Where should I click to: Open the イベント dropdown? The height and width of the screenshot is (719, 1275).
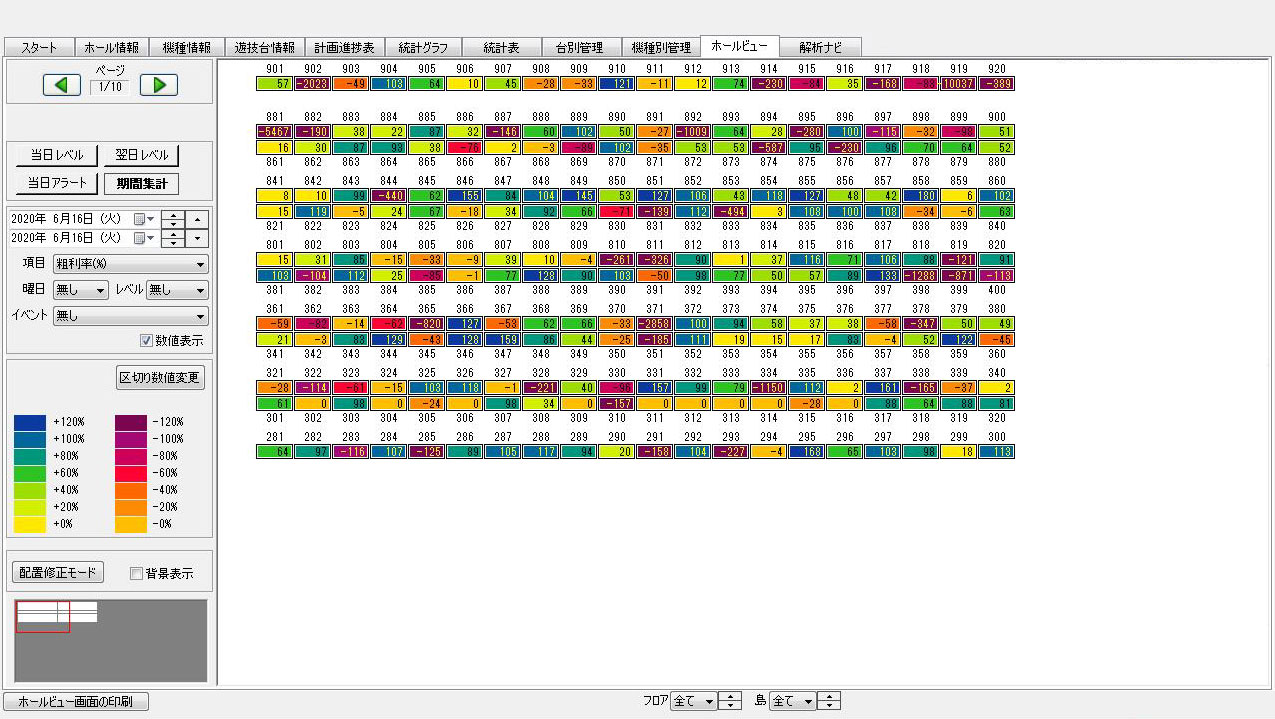click(x=130, y=317)
